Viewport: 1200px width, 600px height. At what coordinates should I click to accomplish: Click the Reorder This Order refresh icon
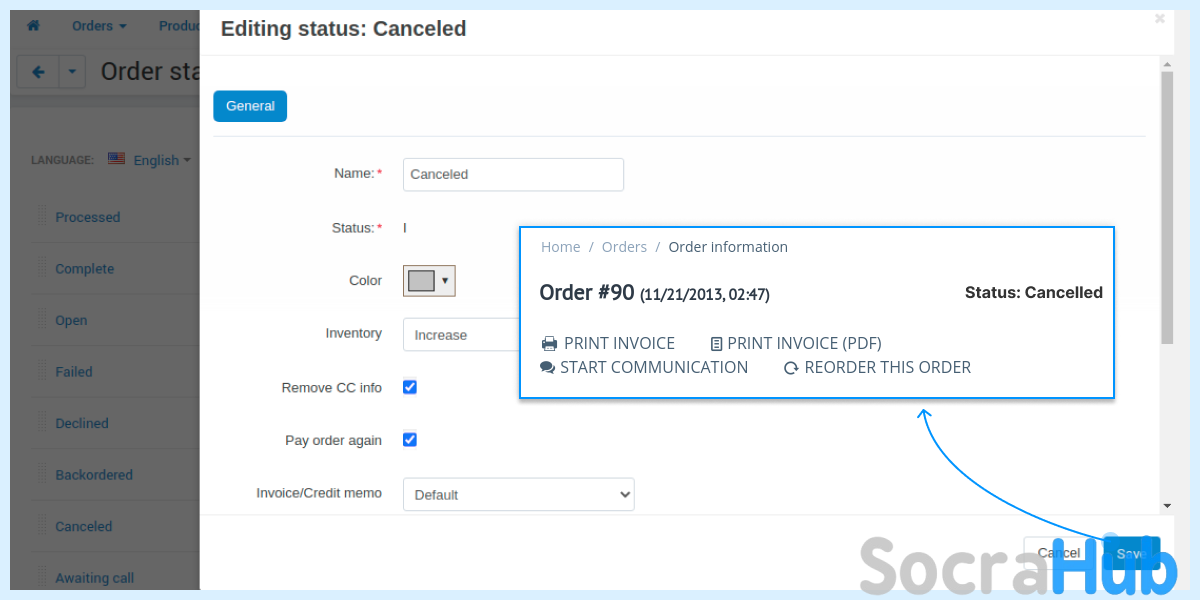point(791,368)
